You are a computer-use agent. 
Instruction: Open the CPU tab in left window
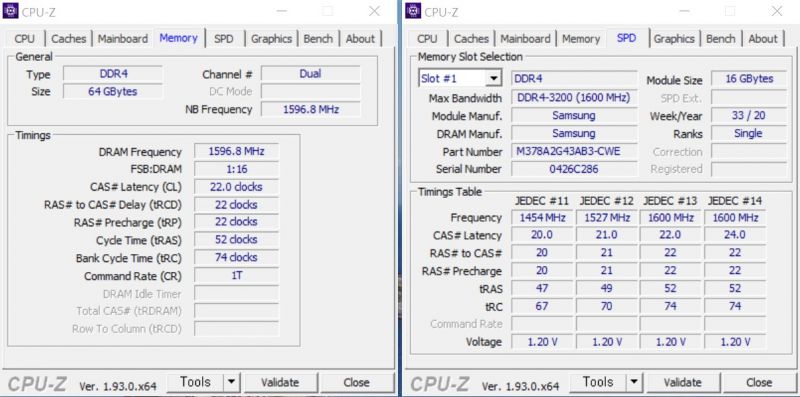coord(24,39)
